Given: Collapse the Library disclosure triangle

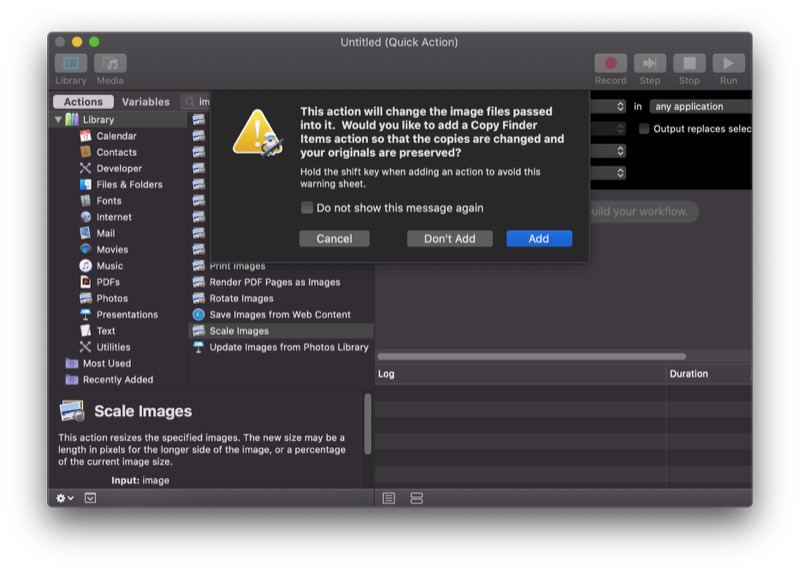Looking at the screenshot, I should click(x=58, y=119).
